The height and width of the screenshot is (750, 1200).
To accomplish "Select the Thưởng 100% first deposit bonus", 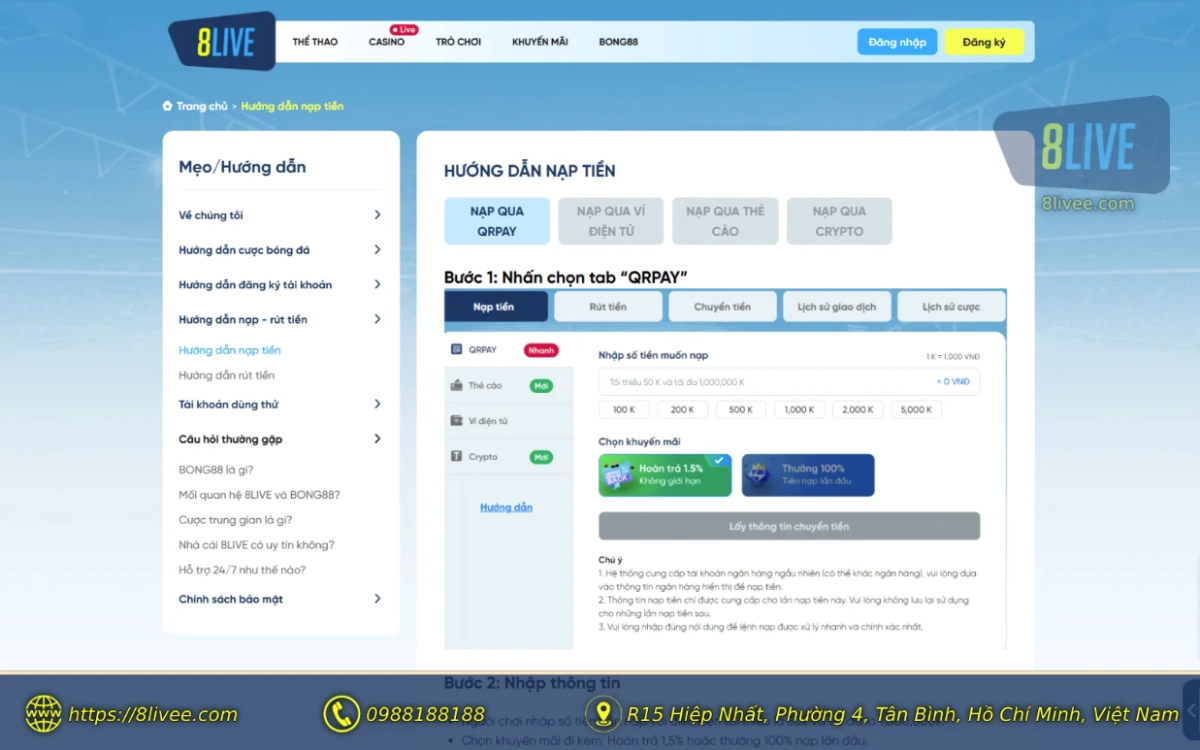I will coord(808,474).
